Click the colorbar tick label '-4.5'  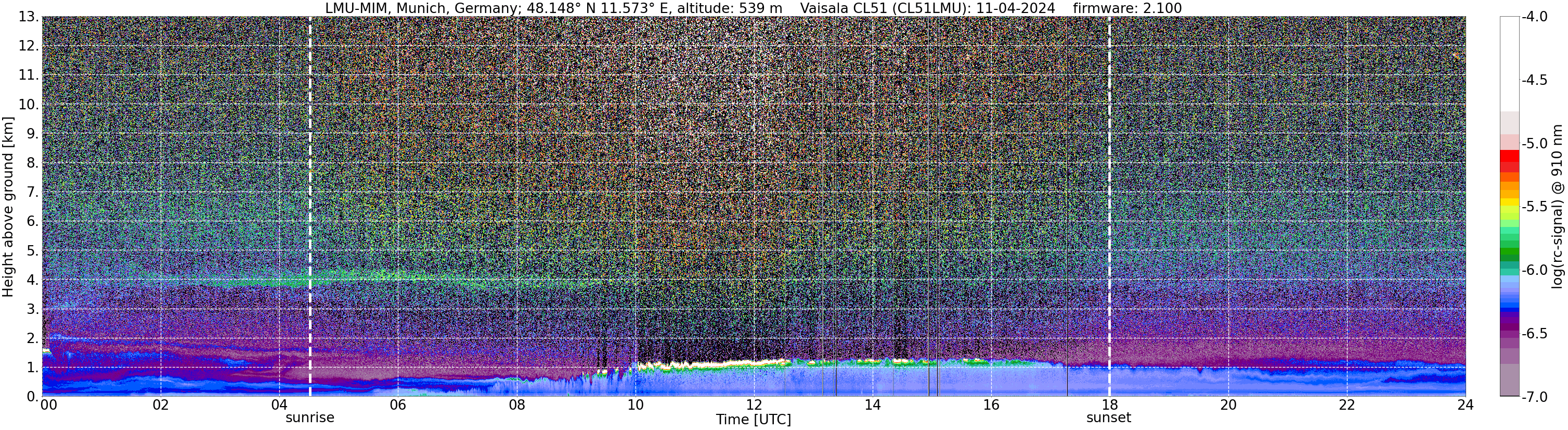point(1535,80)
